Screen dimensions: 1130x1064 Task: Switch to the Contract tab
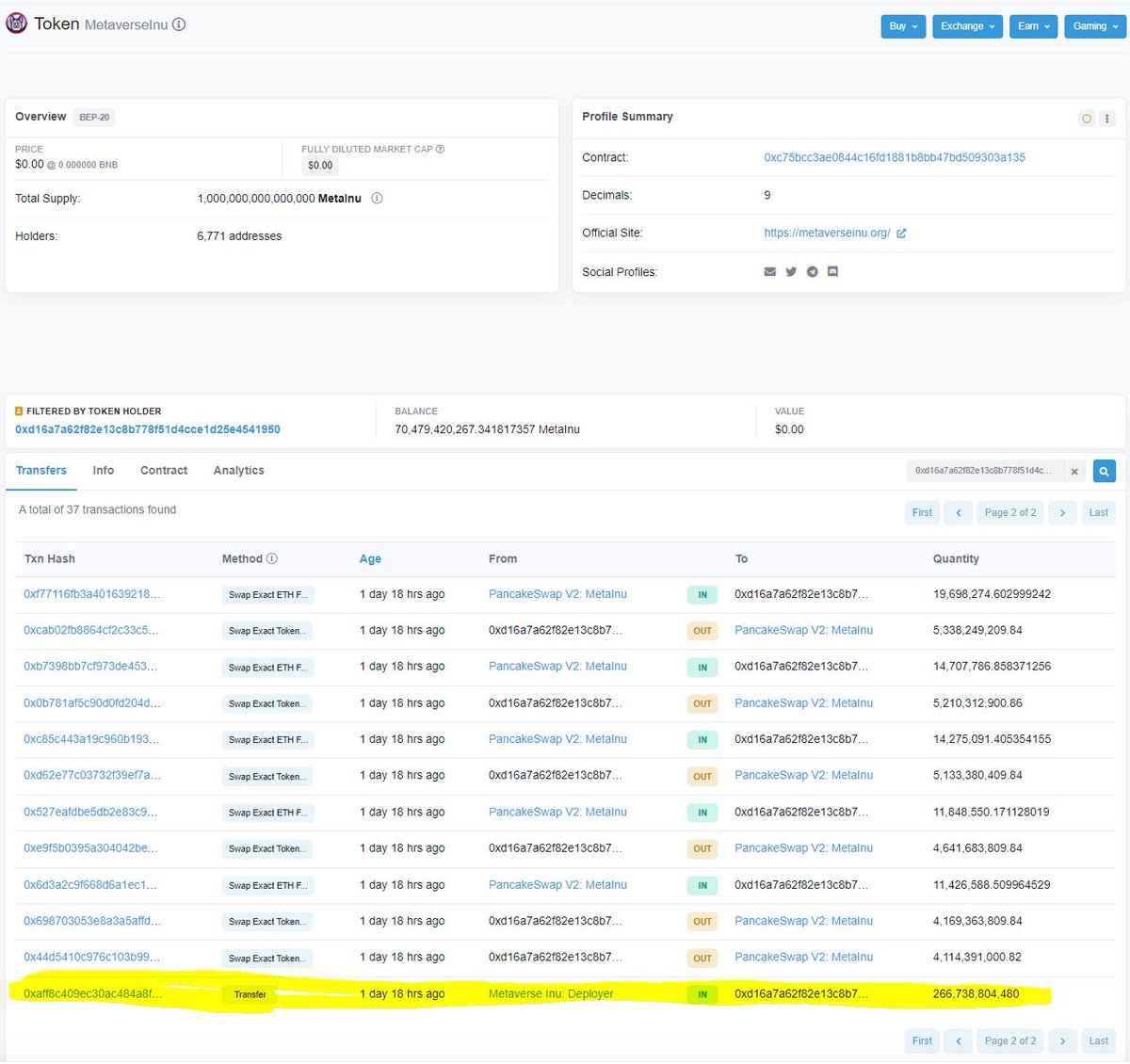(x=164, y=471)
